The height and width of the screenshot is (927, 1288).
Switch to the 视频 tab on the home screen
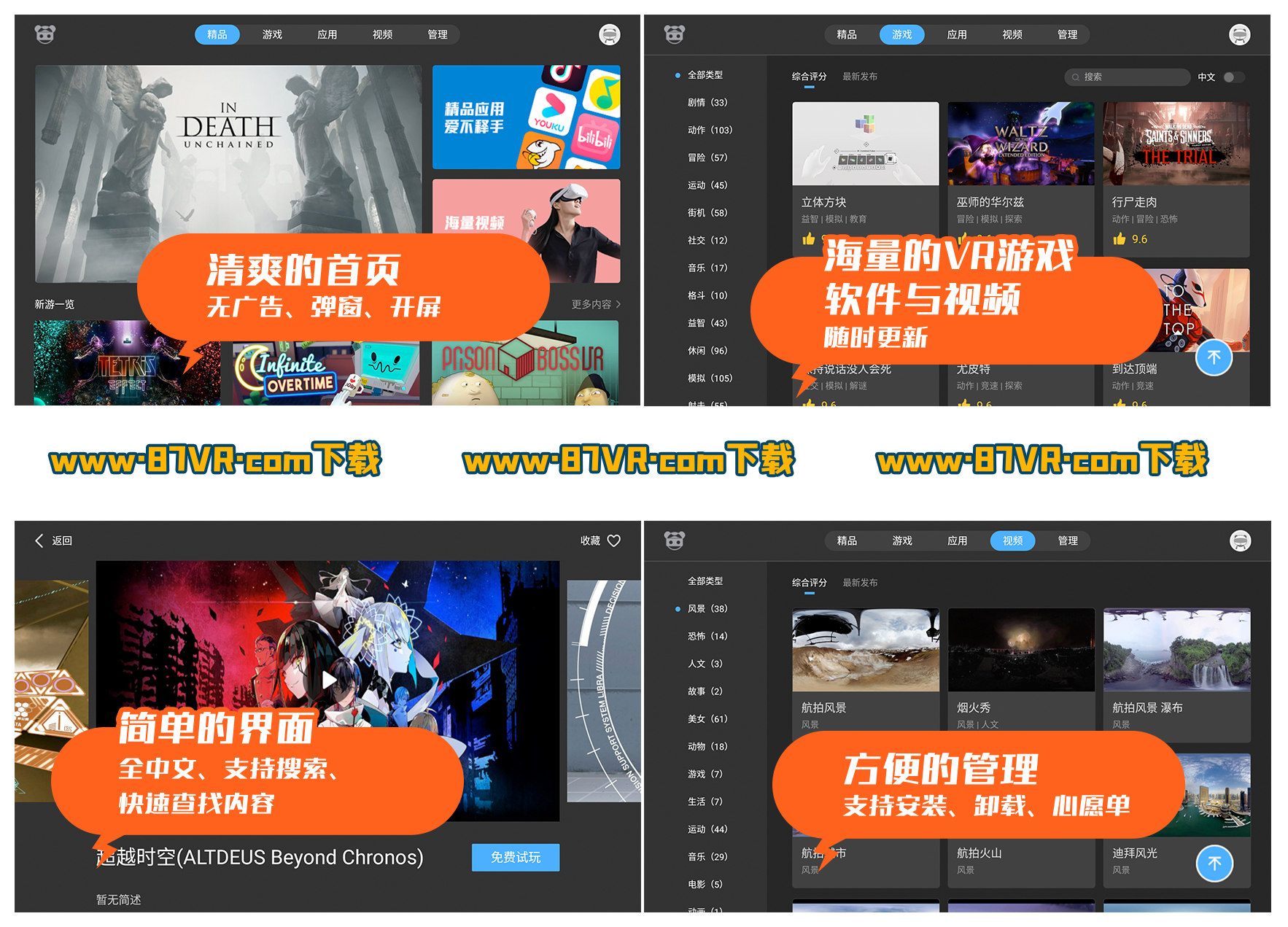point(383,34)
